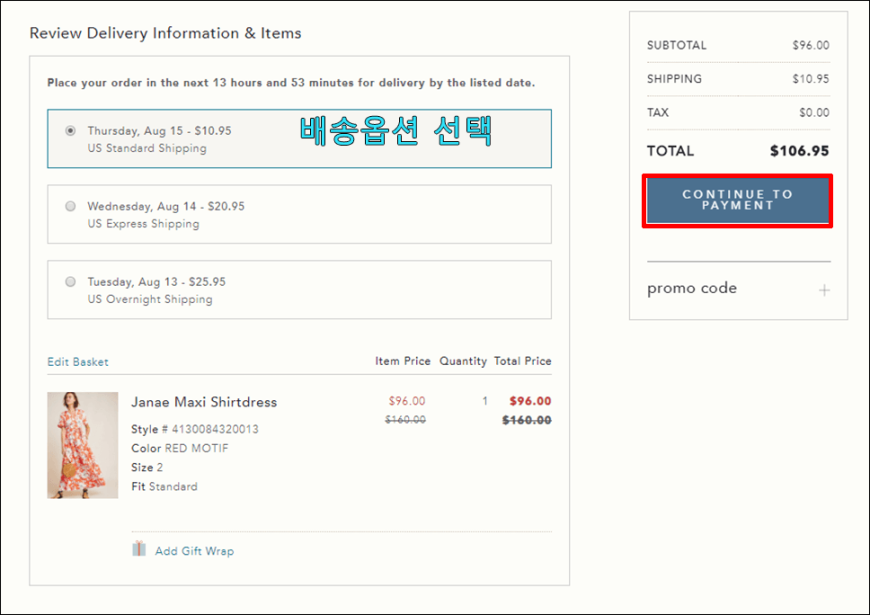The image size is (870, 615).
Task: Click the SHIPPING $10.95 value
Action: click(811, 79)
